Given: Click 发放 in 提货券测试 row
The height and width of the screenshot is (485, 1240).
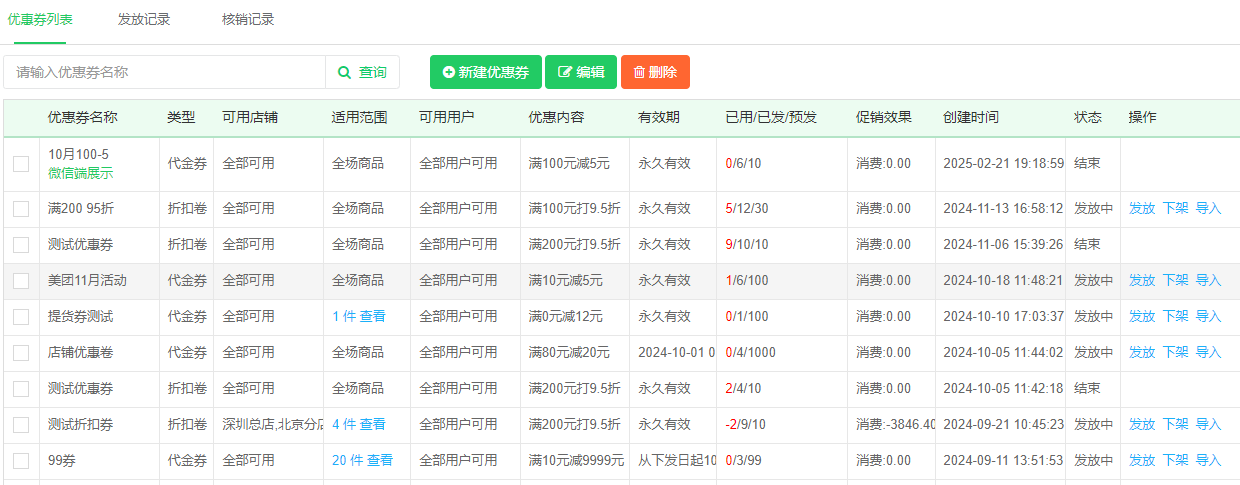Looking at the screenshot, I should click(x=1142, y=317).
